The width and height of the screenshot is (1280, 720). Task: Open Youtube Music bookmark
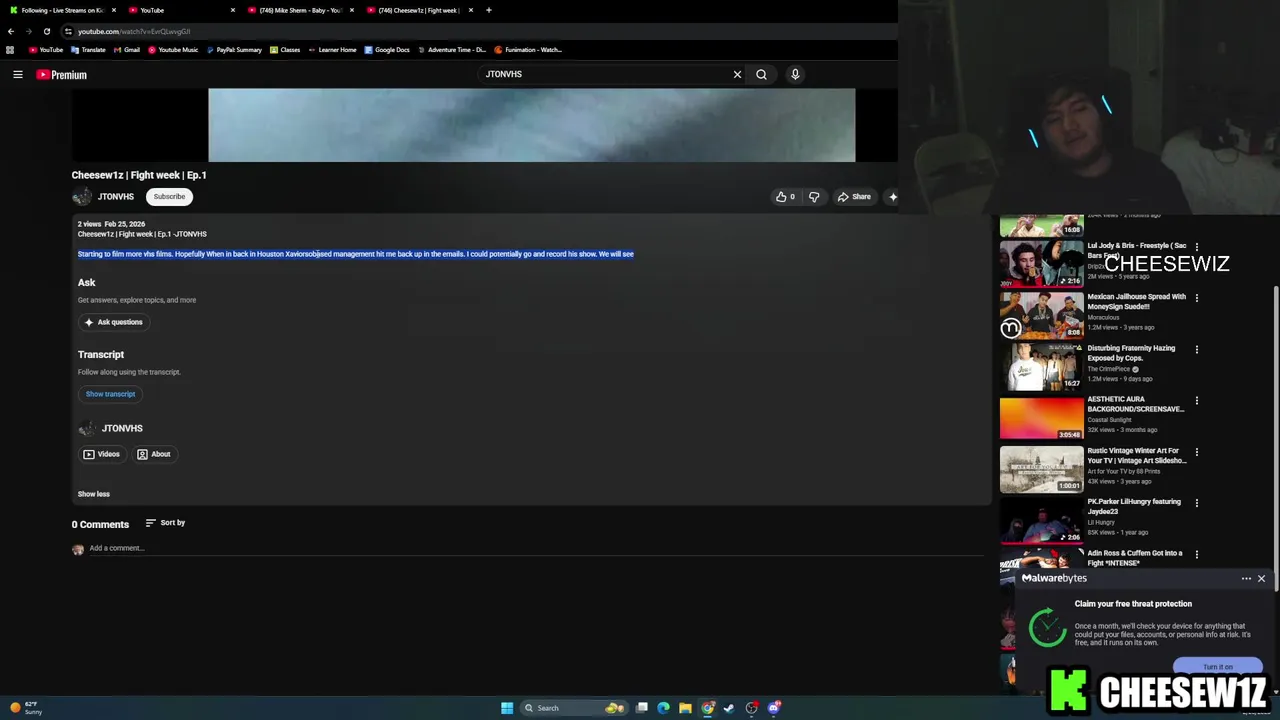(173, 50)
